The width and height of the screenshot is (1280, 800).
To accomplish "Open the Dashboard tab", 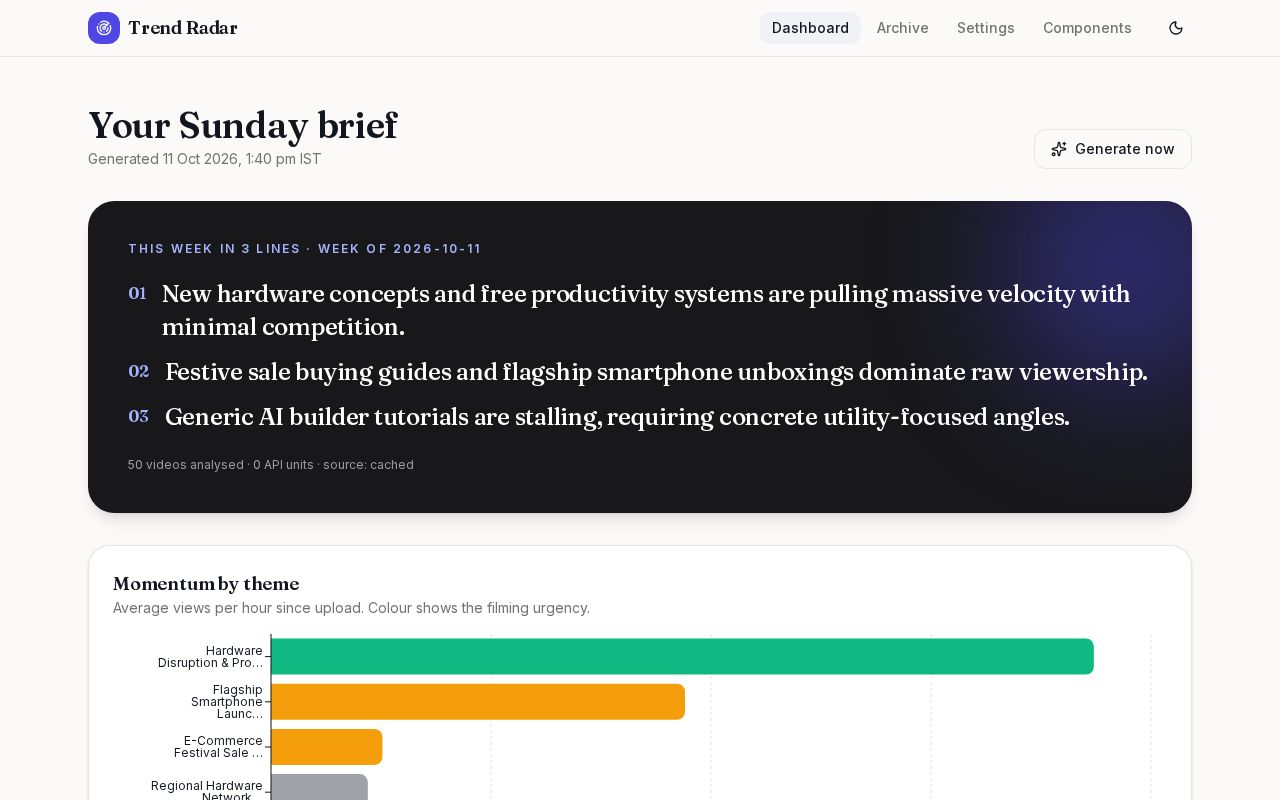I will point(810,28).
